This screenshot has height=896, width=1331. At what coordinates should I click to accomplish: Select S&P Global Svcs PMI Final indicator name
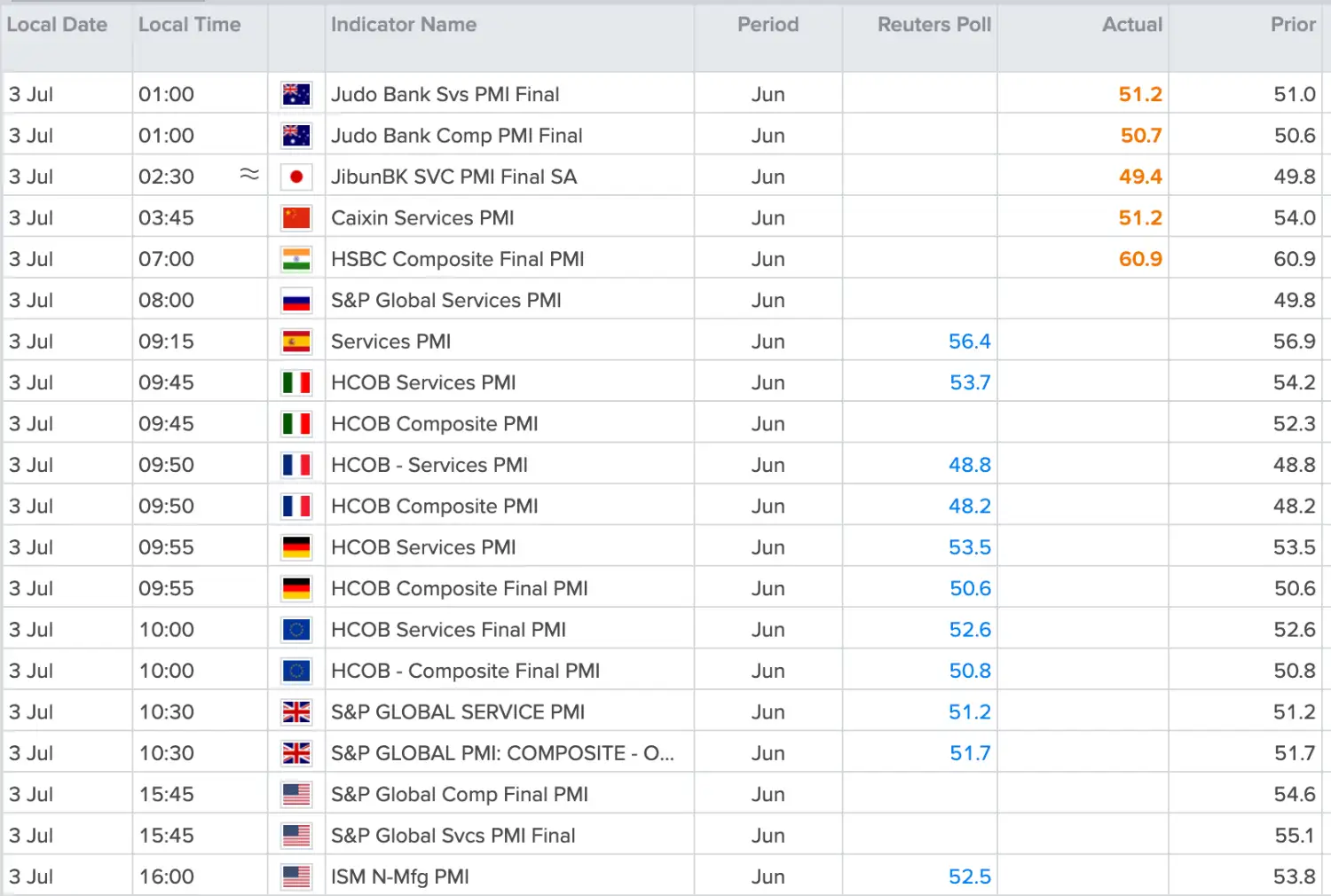tap(453, 837)
